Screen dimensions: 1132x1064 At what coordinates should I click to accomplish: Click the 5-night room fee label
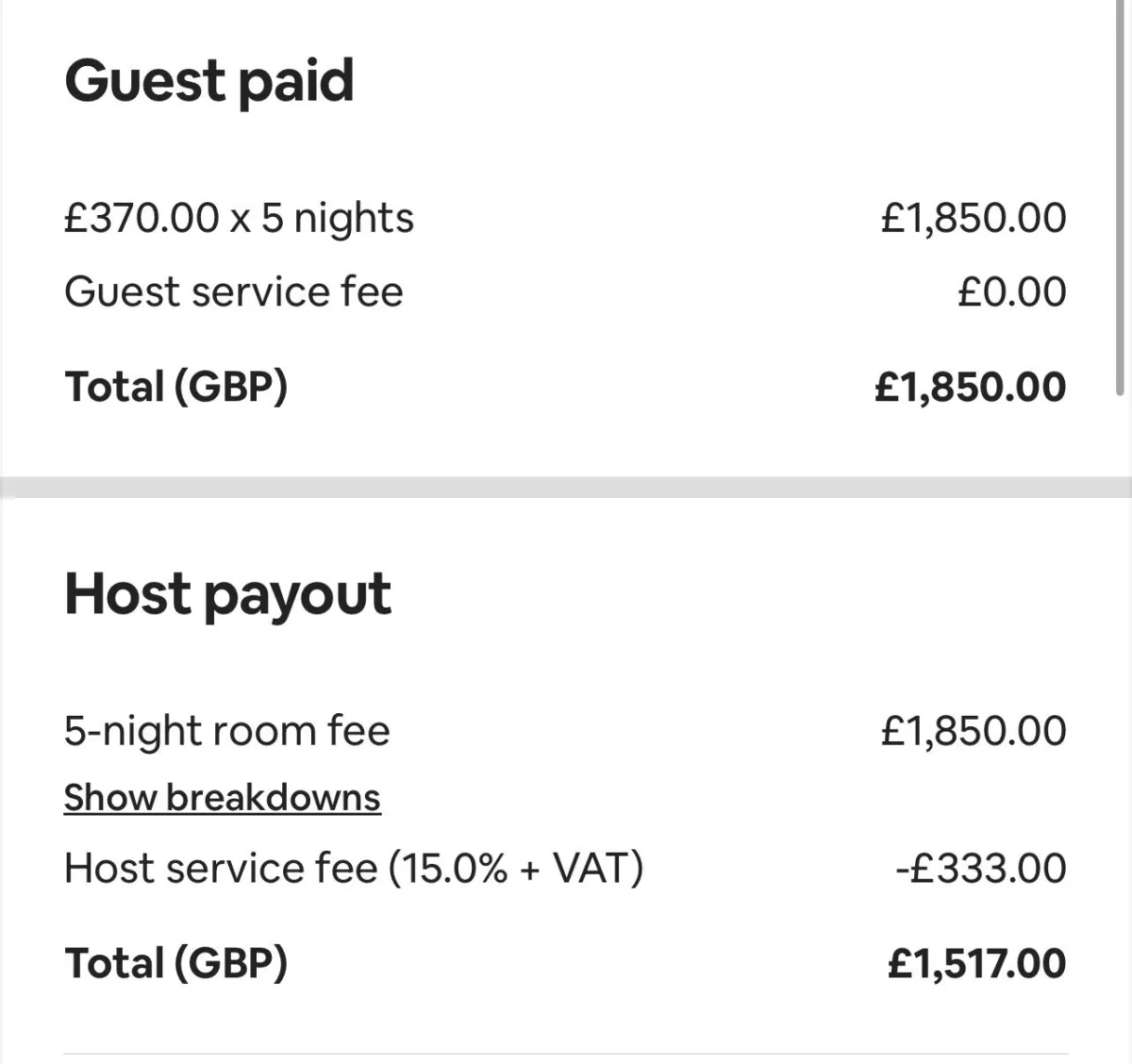coord(226,732)
